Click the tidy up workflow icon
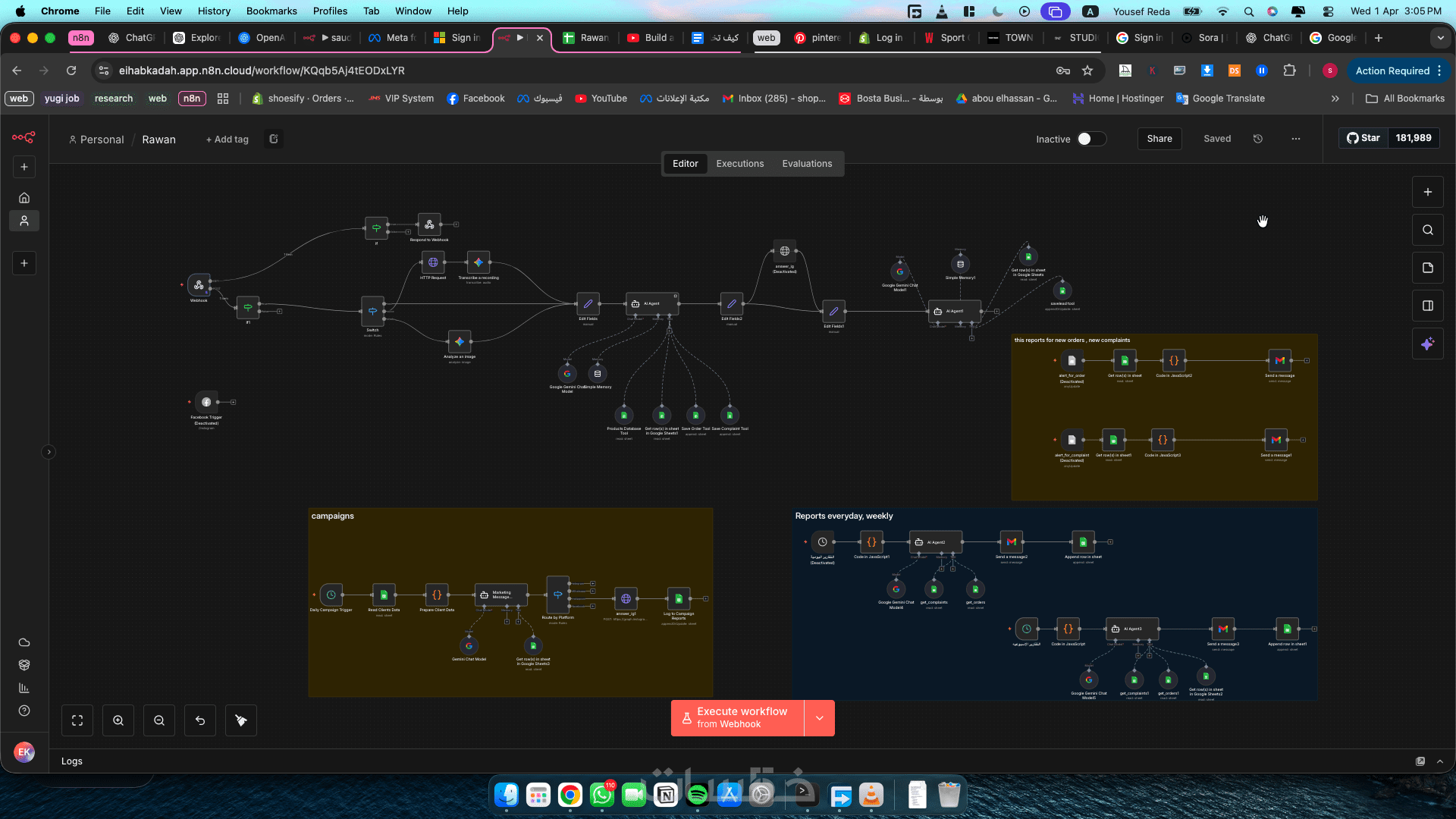The image size is (1456, 819). 241,720
